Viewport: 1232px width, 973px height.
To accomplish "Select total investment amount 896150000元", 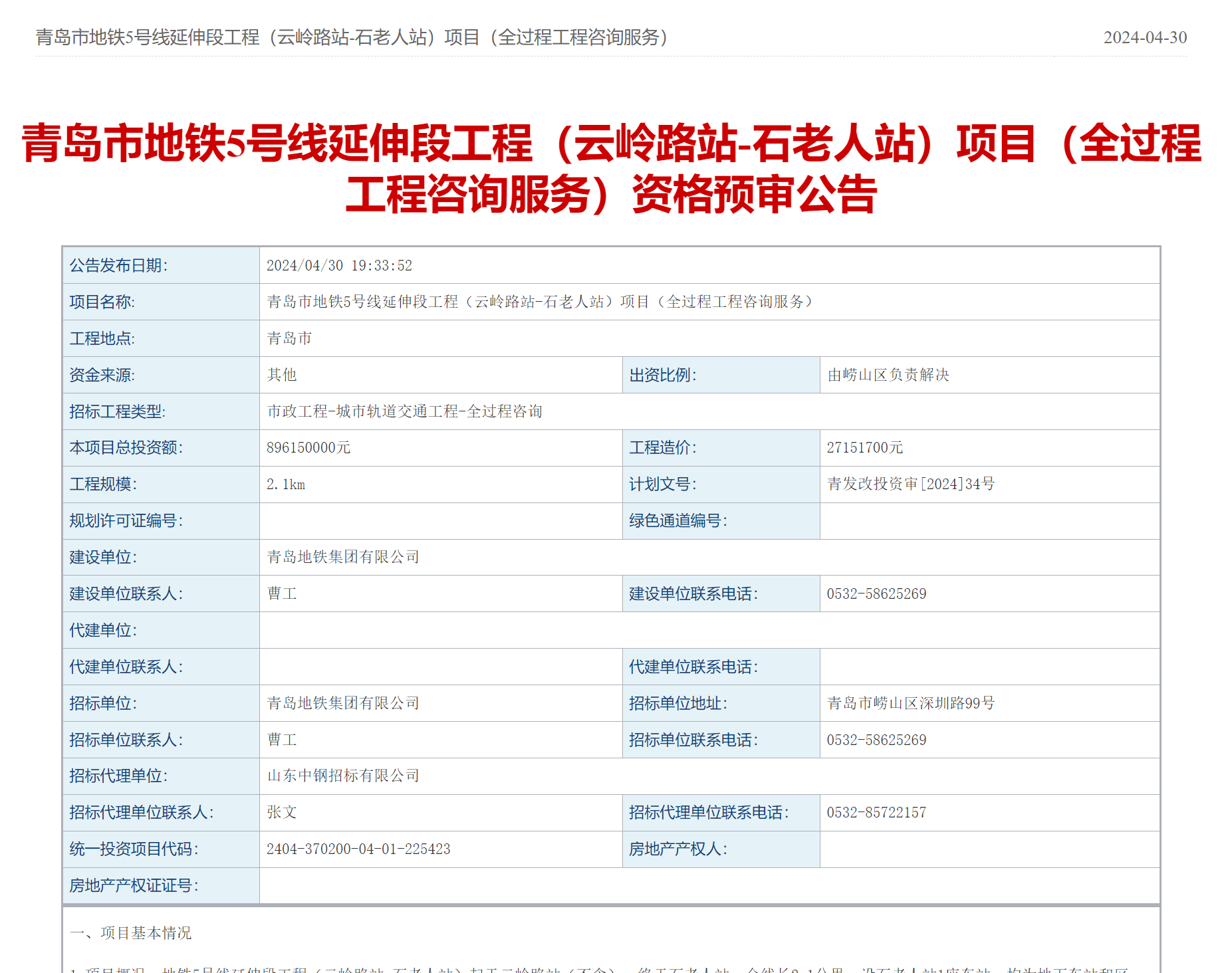I will click(308, 448).
